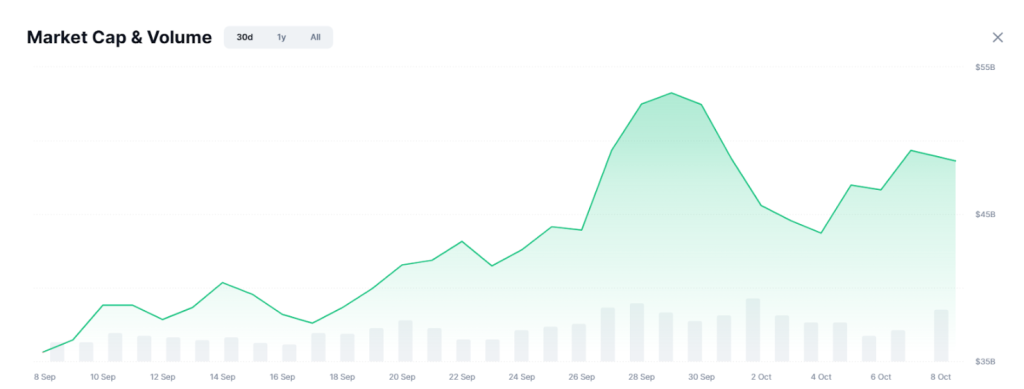Click the $35B axis label
The height and width of the screenshot is (389, 1024).
tap(985, 362)
